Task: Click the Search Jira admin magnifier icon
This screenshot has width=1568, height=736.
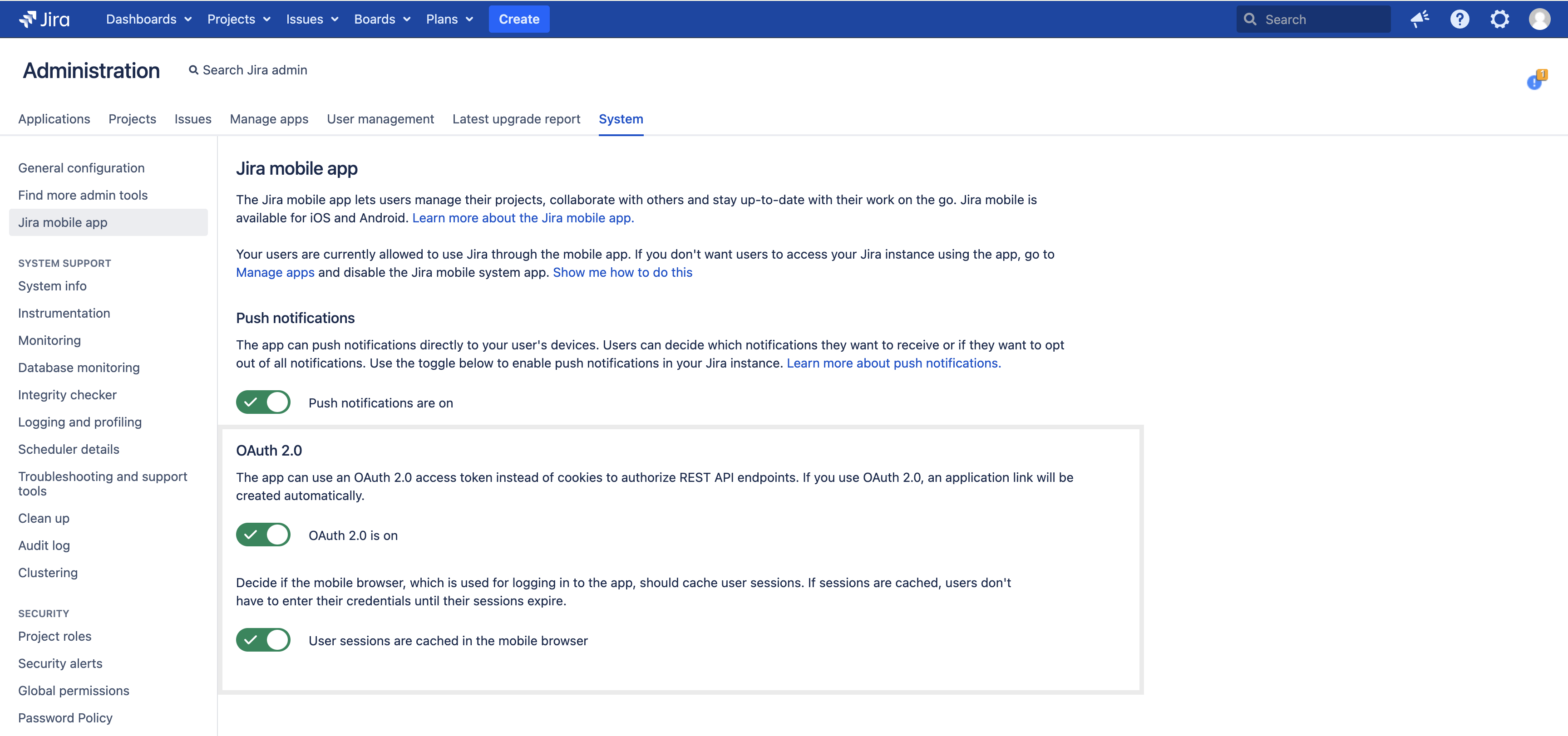Action: click(193, 70)
